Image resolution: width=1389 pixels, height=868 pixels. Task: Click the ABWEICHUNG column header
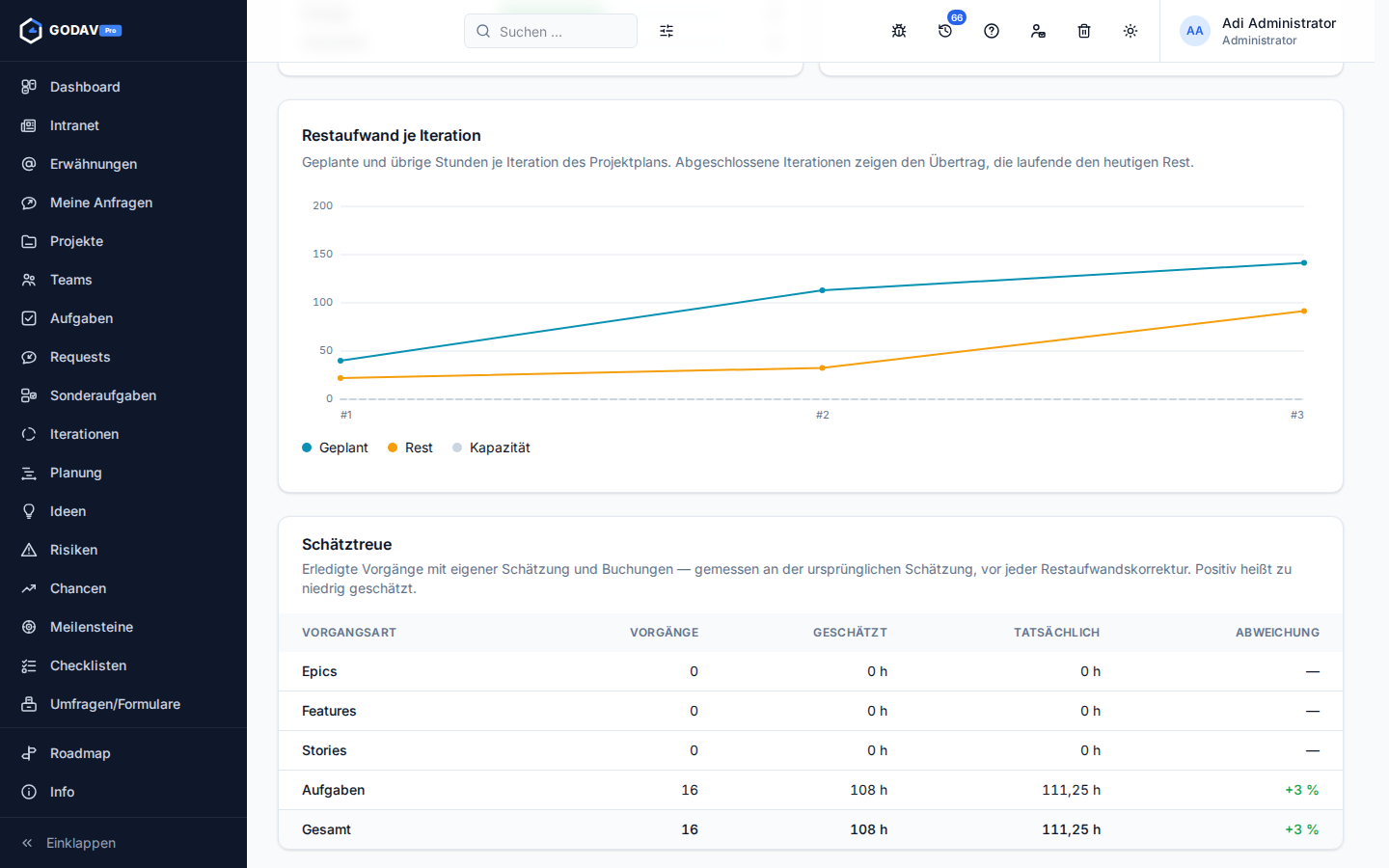[1277, 633]
